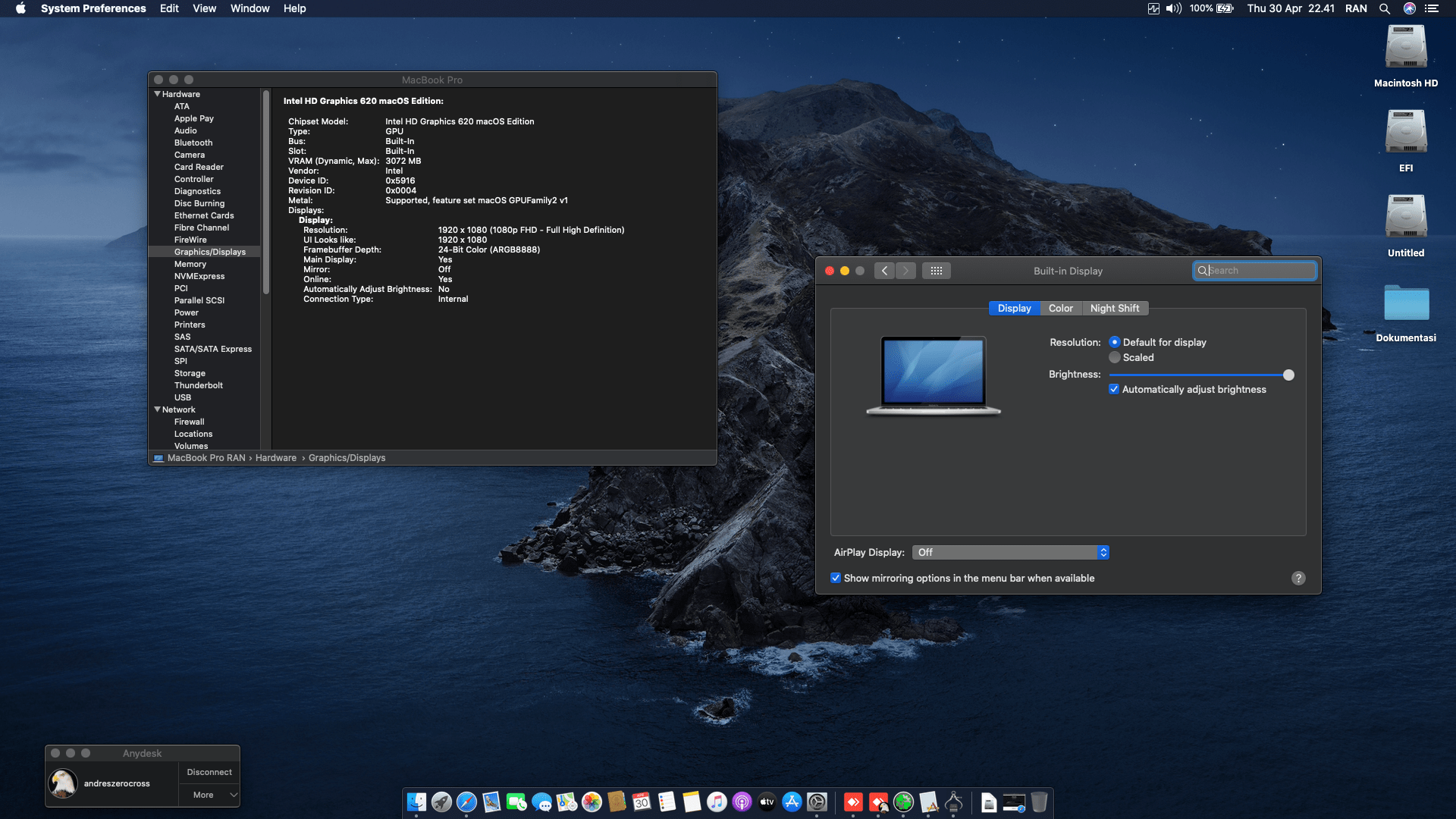Click the Search field in preferences
Screen dimensions: 1456x819
[1254, 271]
